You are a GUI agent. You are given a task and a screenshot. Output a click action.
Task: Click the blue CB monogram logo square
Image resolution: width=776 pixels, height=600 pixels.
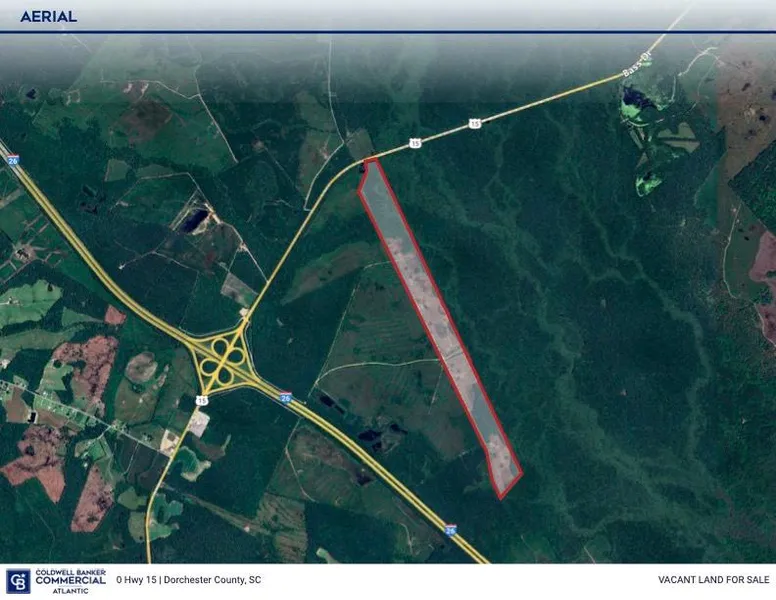point(17,581)
